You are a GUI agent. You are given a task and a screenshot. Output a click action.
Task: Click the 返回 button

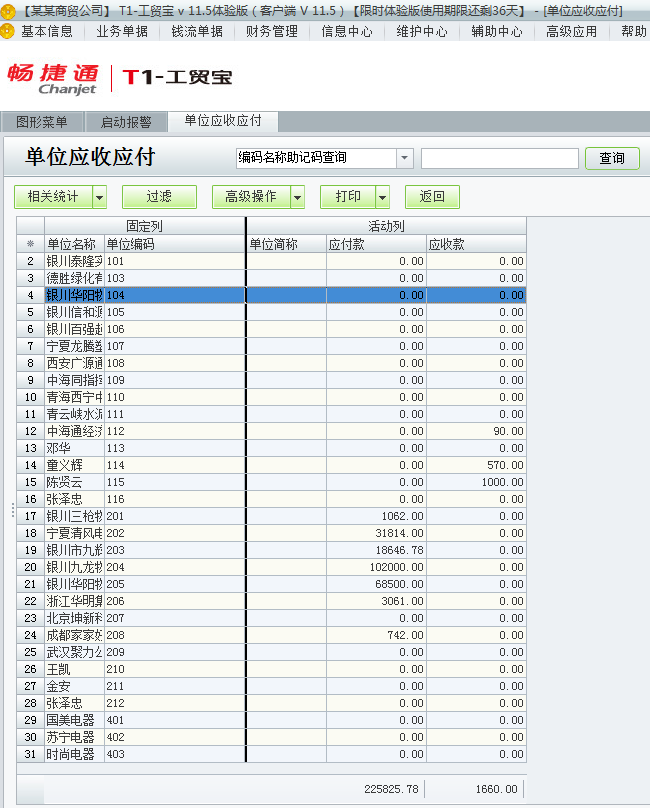click(432, 197)
